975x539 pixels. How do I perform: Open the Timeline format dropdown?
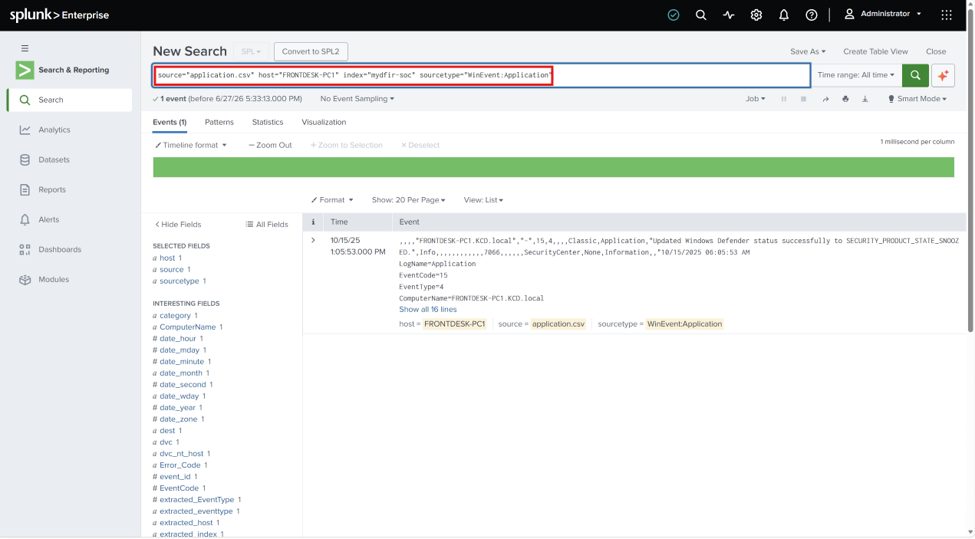(191, 145)
